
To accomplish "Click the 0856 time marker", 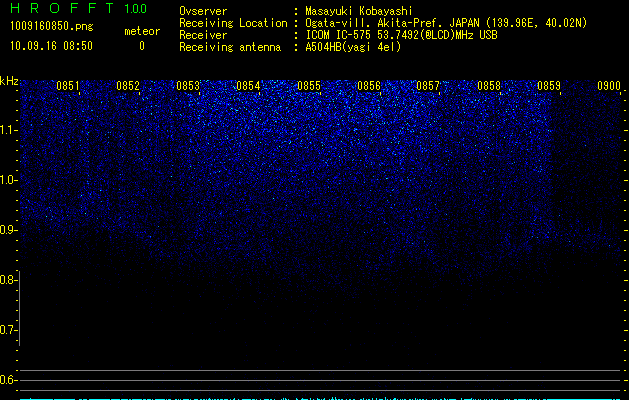I will [369, 86].
